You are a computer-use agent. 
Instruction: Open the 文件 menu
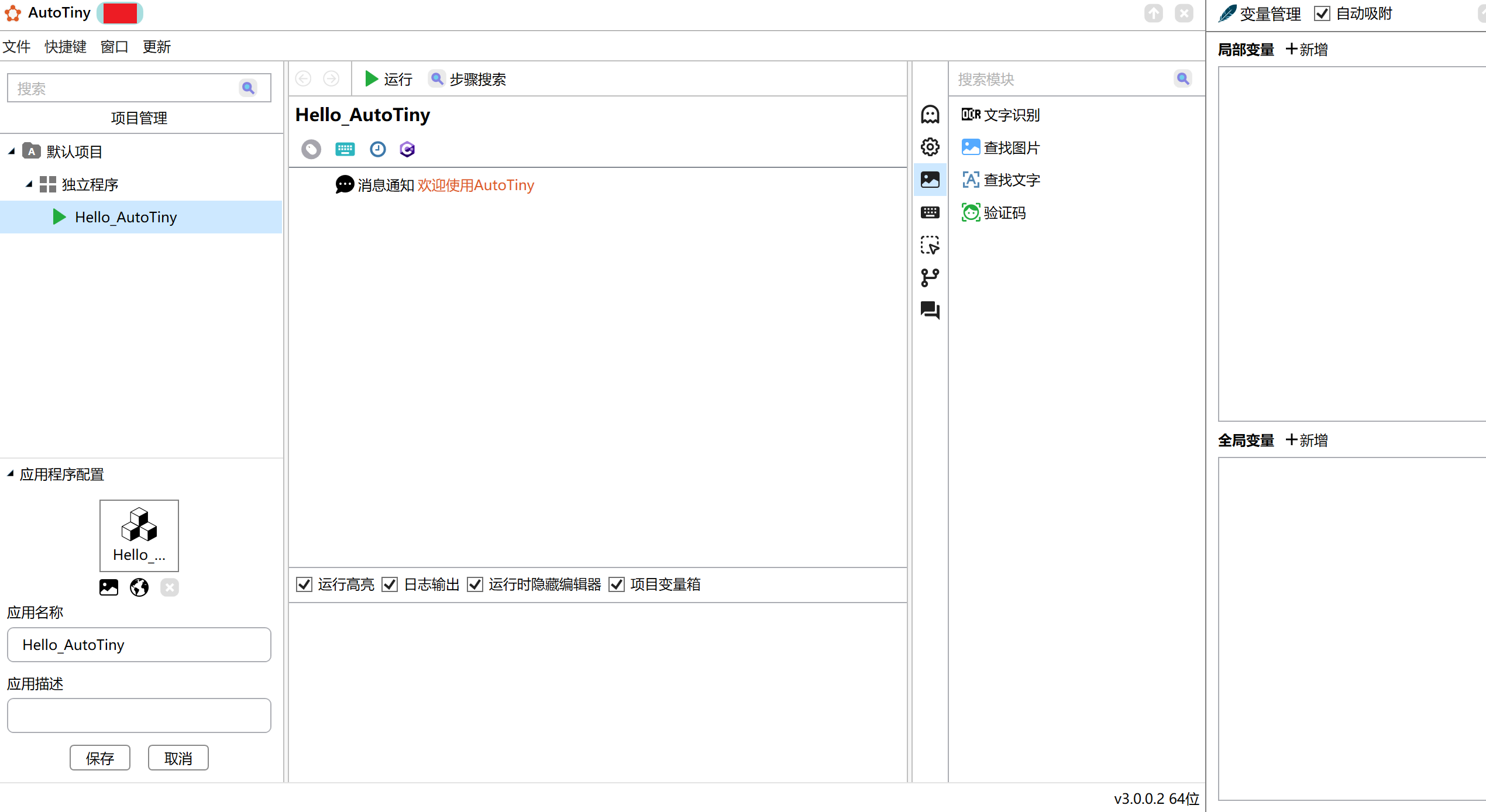[x=16, y=47]
